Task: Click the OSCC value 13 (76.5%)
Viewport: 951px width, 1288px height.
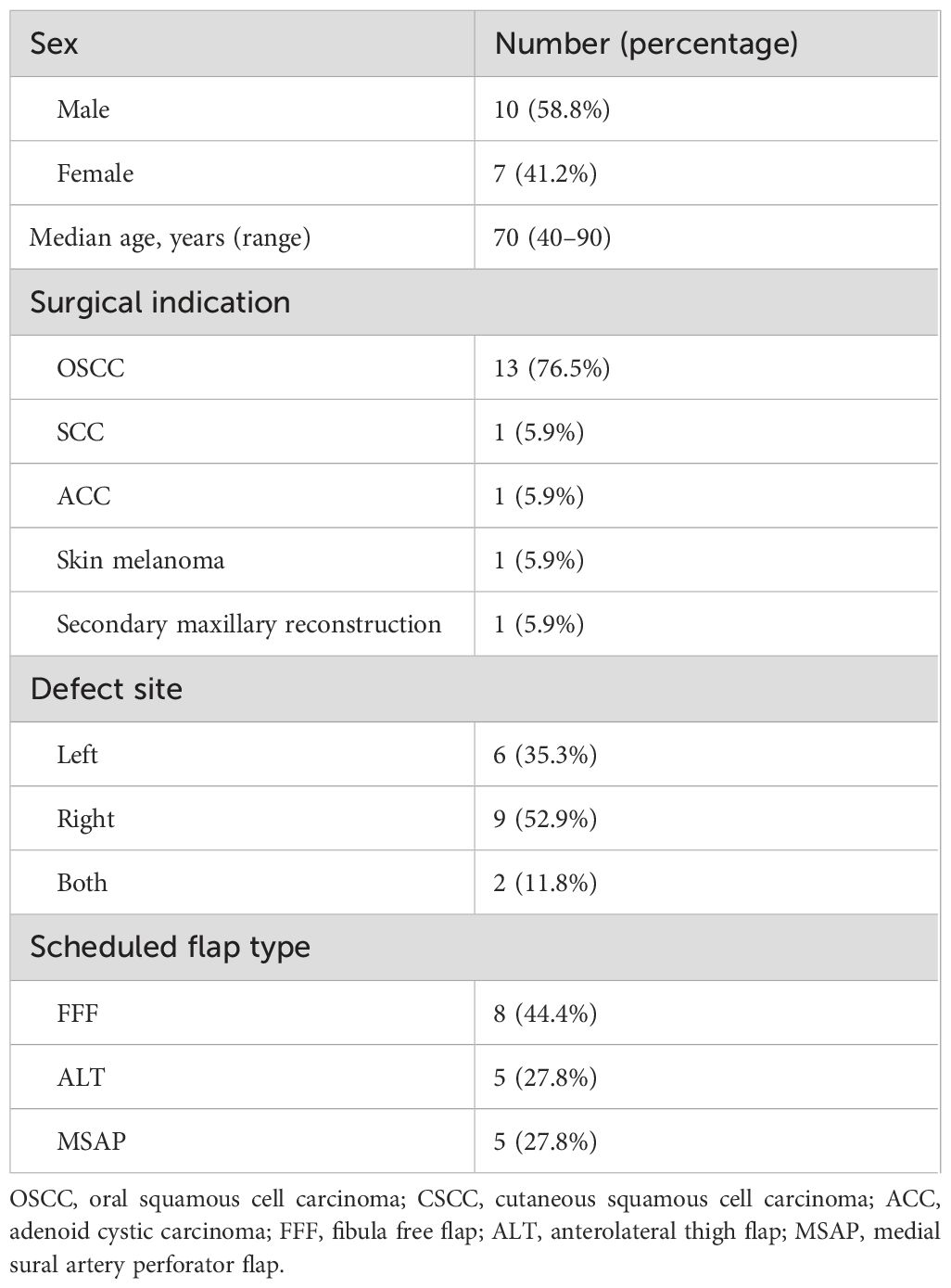Action: coord(552,368)
